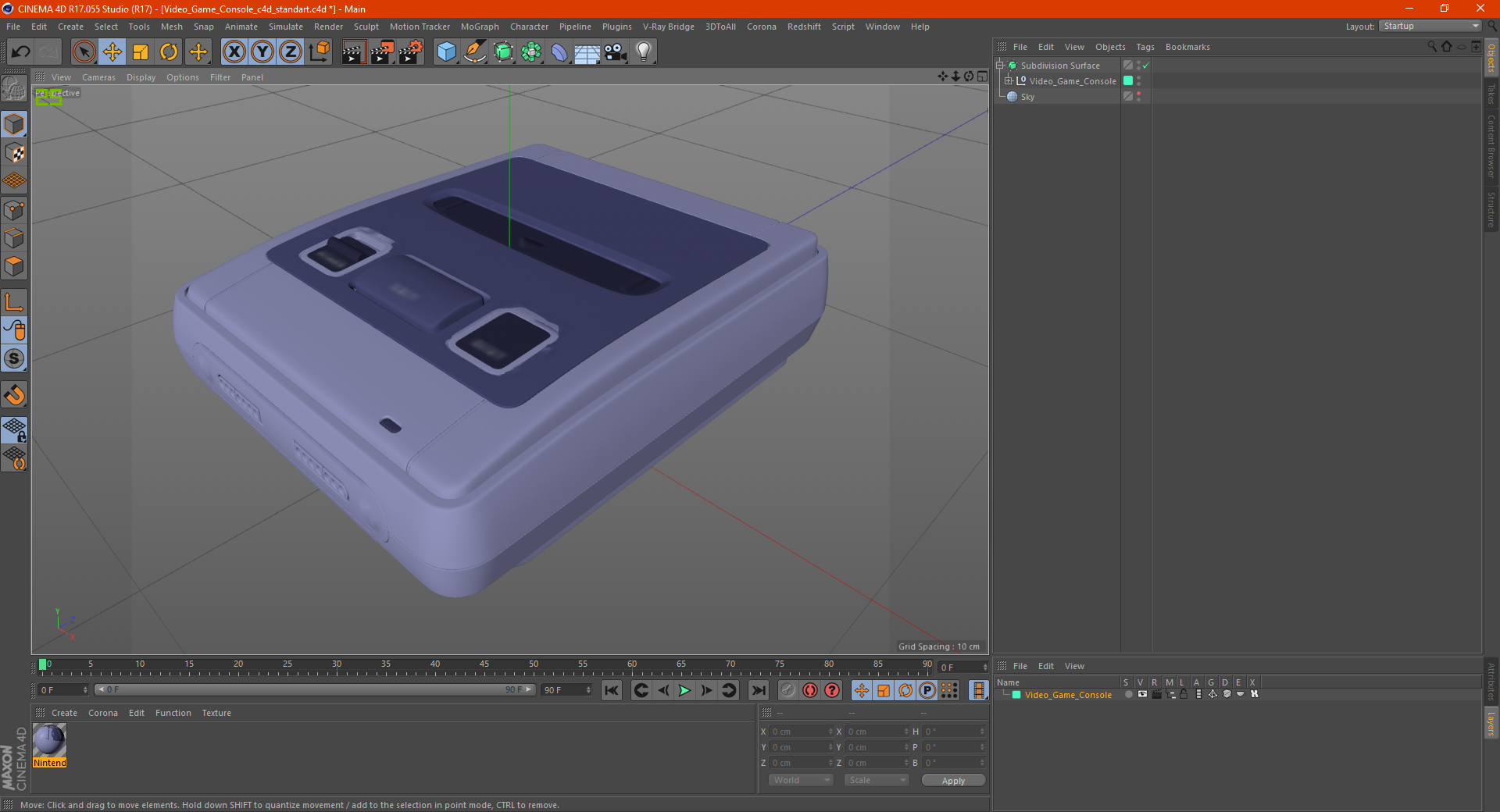
Task: Expand the Video_Game_Console object node
Action: pos(1008,80)
